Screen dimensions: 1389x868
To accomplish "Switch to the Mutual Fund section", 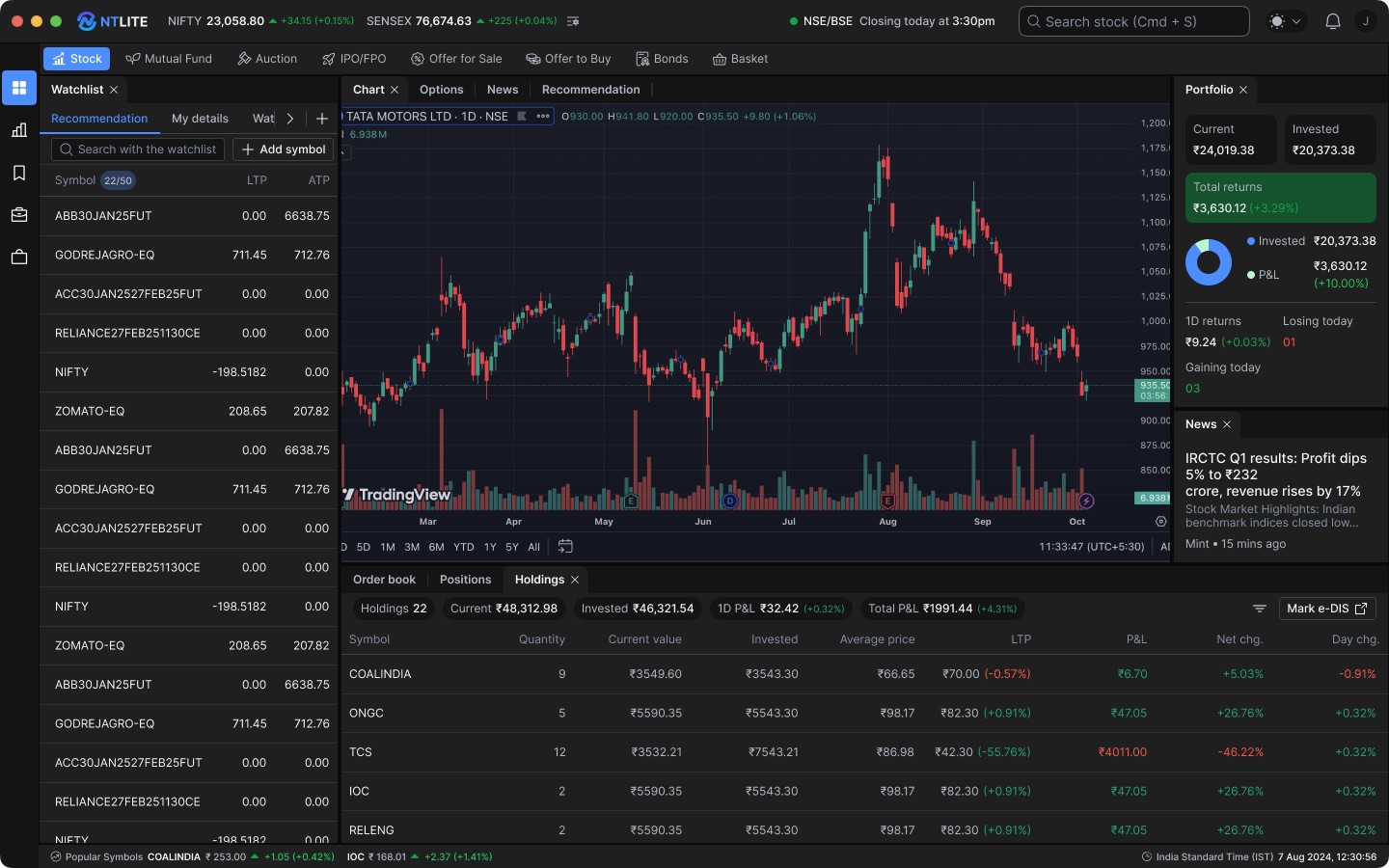I will pyautogui.click(x=169, y=59).
